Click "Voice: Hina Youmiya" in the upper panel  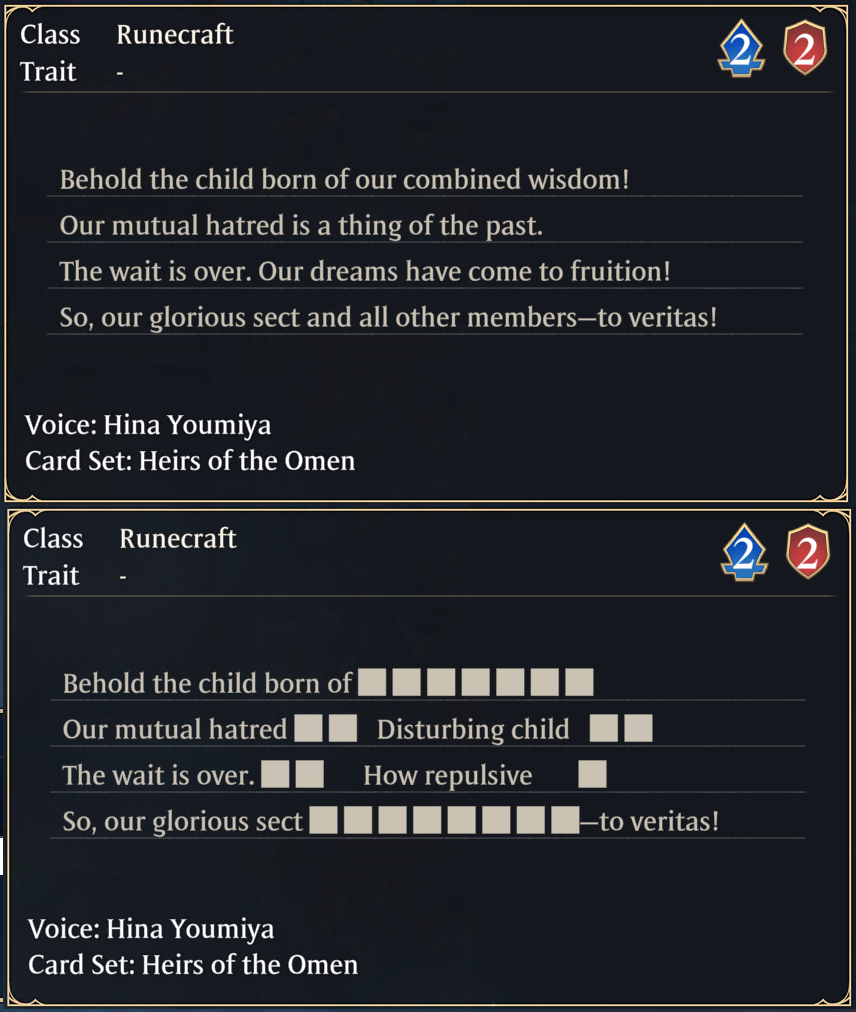click(x=148, y=425)
